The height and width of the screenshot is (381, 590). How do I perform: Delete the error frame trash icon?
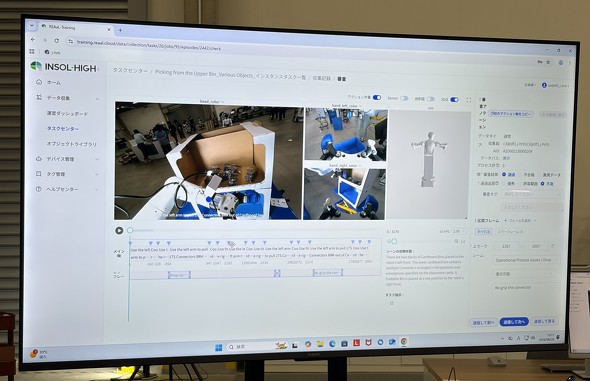553,246
